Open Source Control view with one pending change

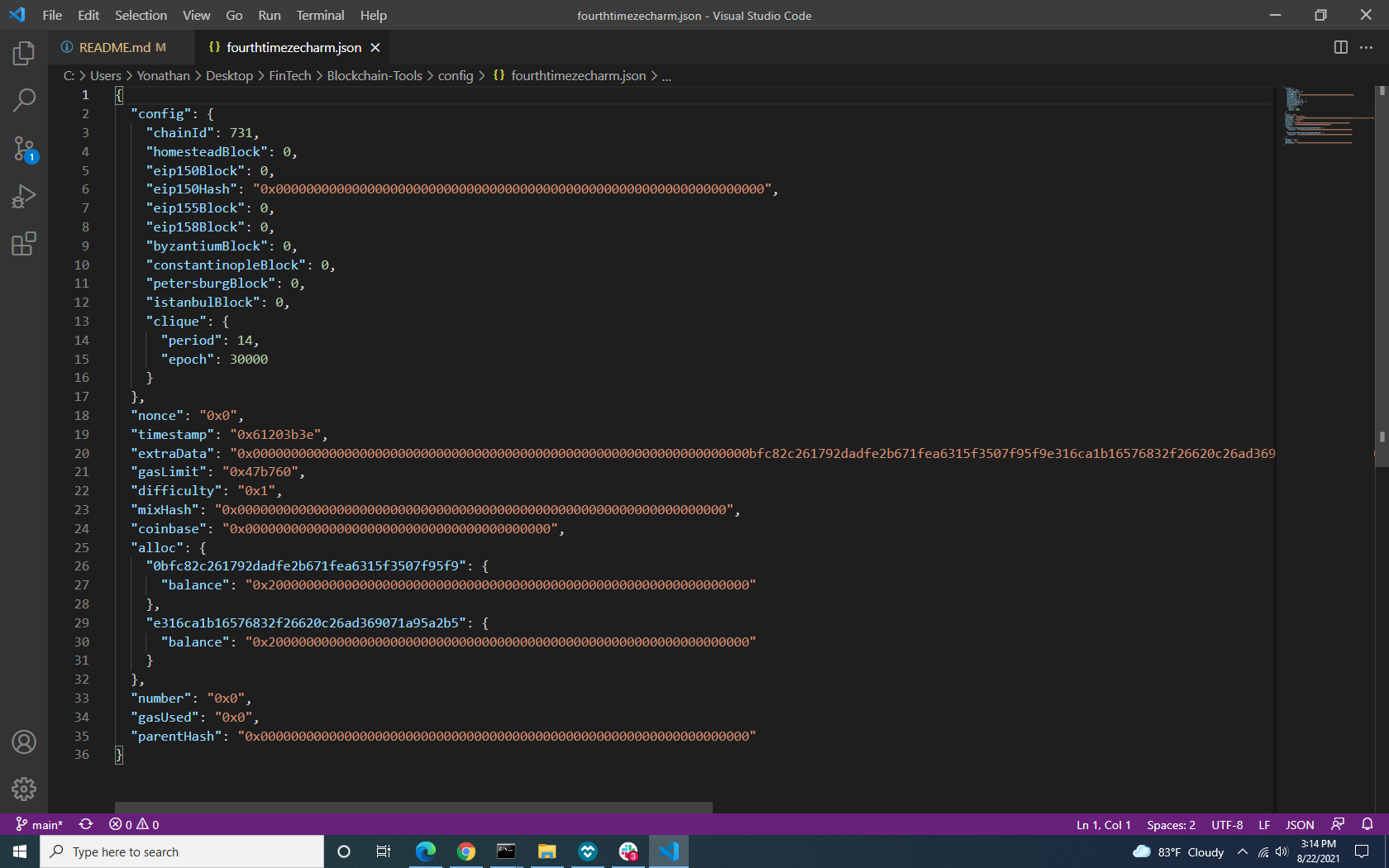[x=24, y=149]
